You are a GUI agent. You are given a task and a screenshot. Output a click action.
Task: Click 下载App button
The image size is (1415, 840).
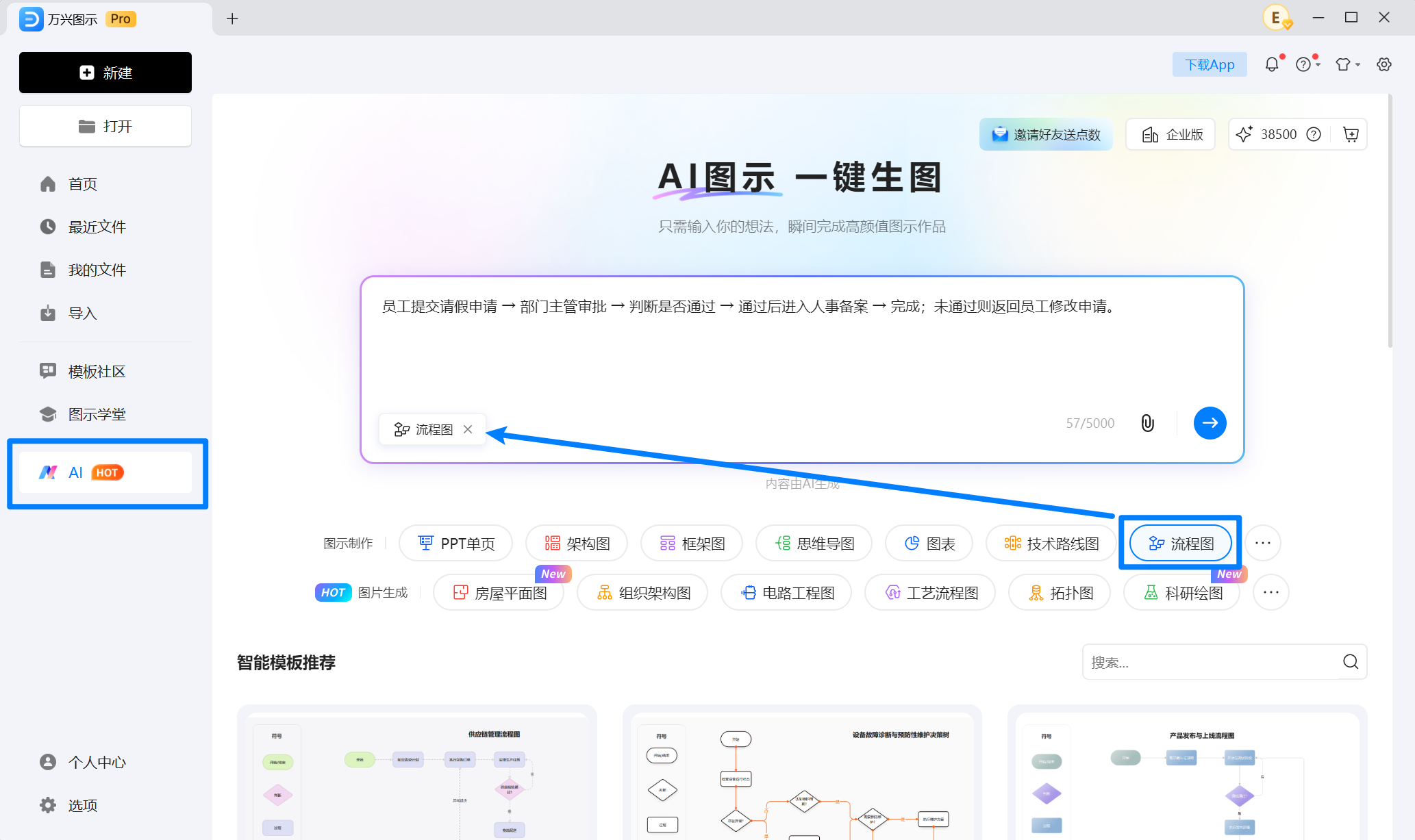(1210, 64)
